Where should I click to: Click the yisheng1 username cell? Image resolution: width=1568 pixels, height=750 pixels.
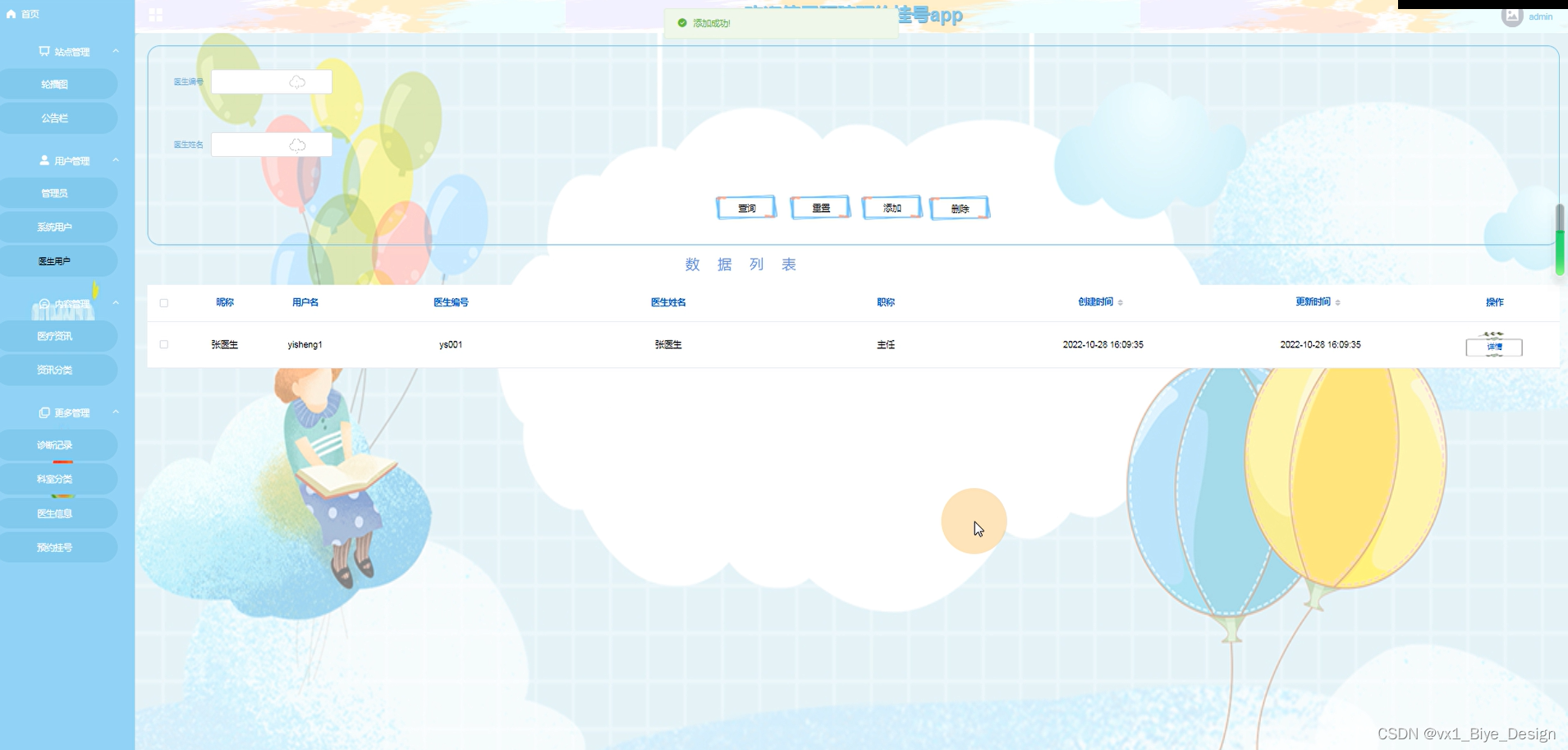click(305, 344)
